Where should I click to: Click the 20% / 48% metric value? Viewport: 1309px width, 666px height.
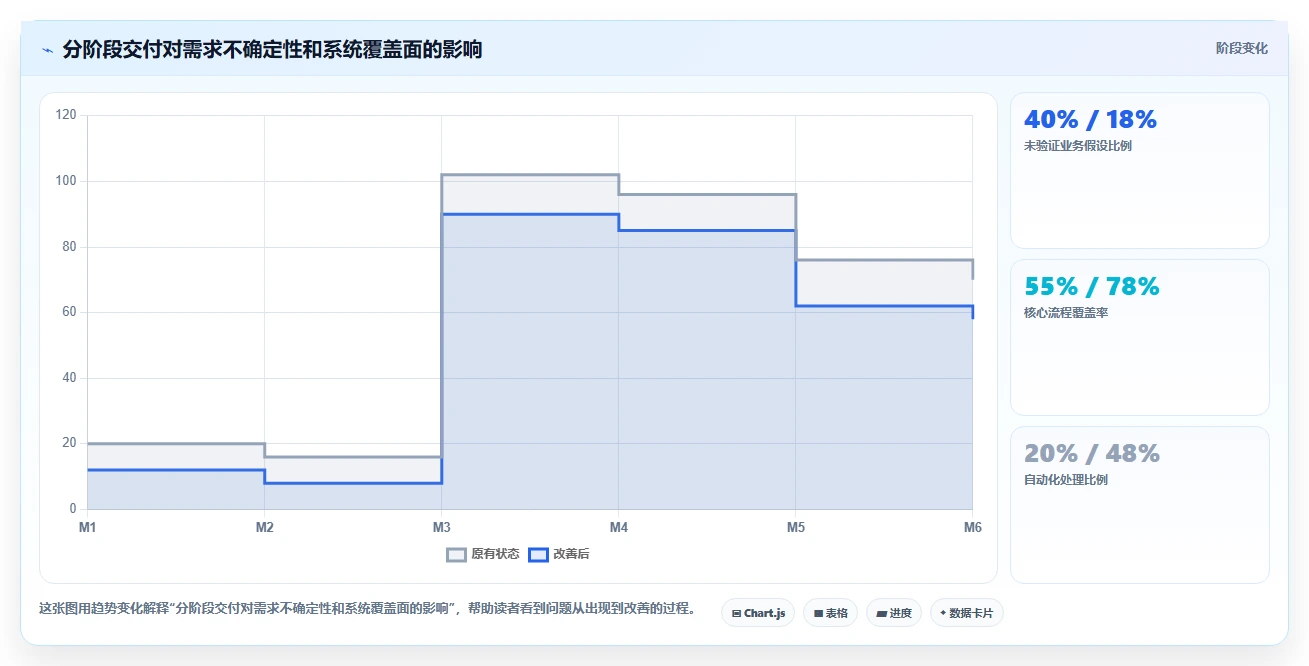point(1092,454)
